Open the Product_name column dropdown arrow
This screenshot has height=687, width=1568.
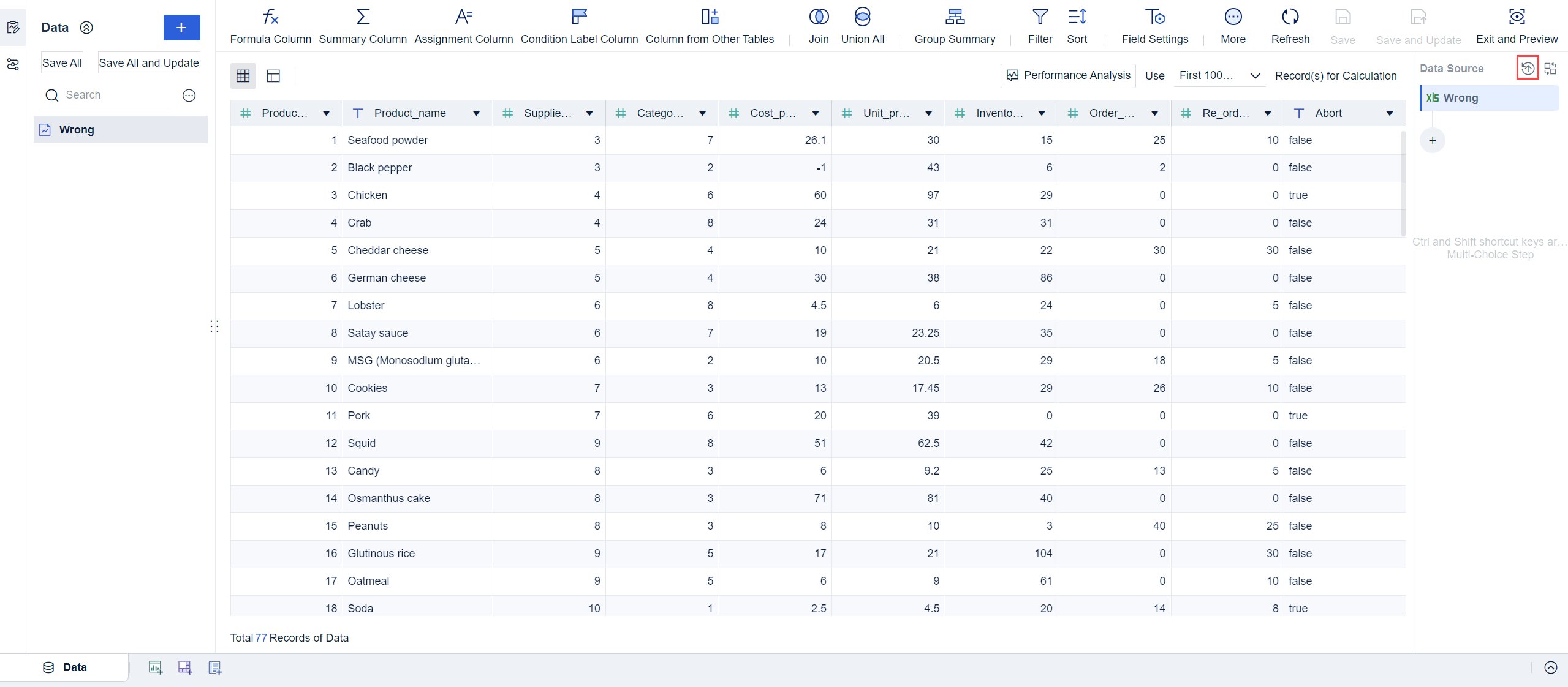pos(476,113)
